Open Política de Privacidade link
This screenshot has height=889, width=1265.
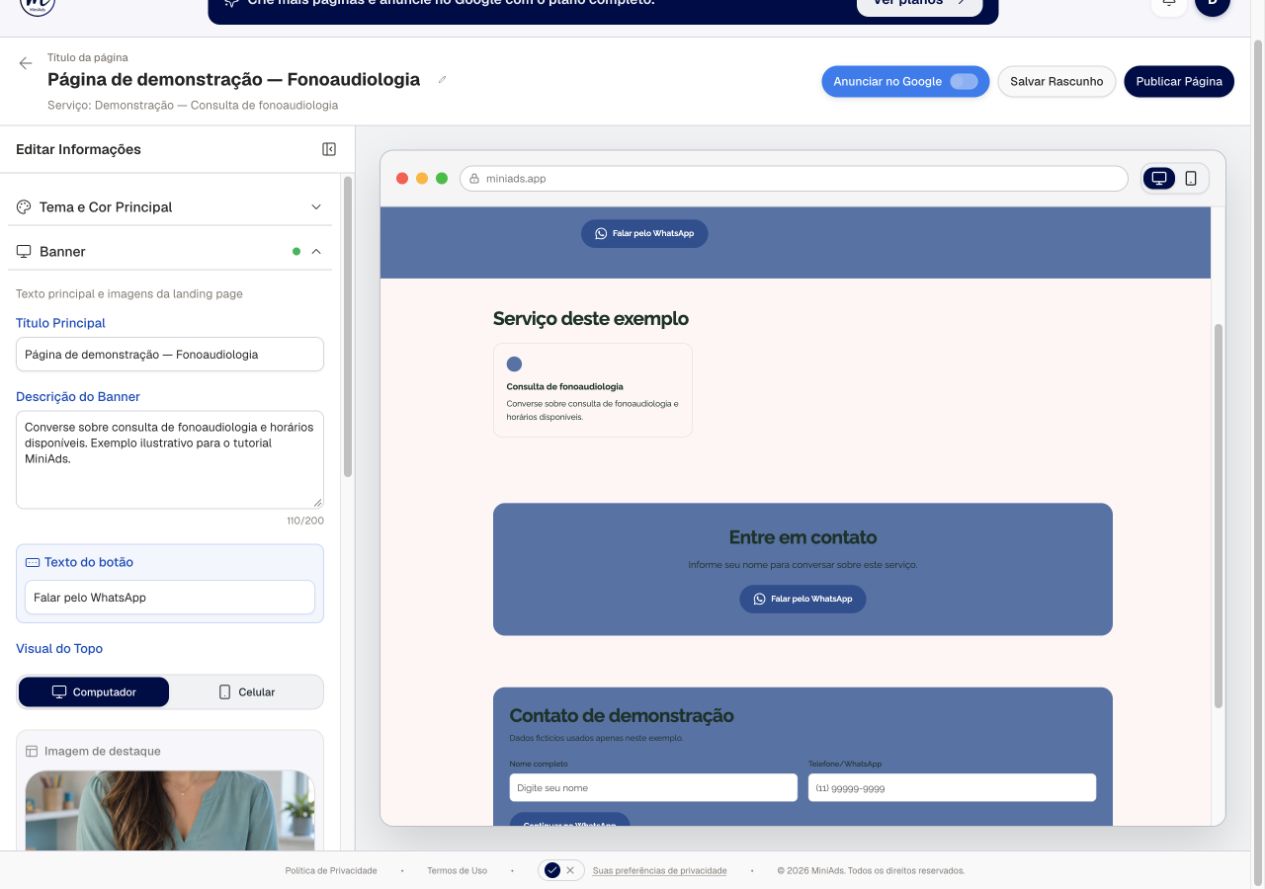point(331,871)
